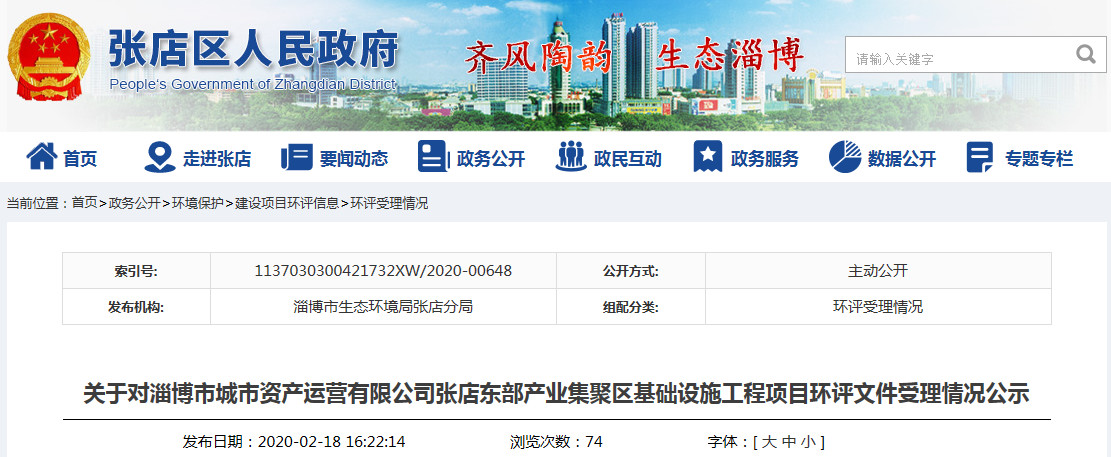Click 环评受理情况 in the breadcrumb

389,203
